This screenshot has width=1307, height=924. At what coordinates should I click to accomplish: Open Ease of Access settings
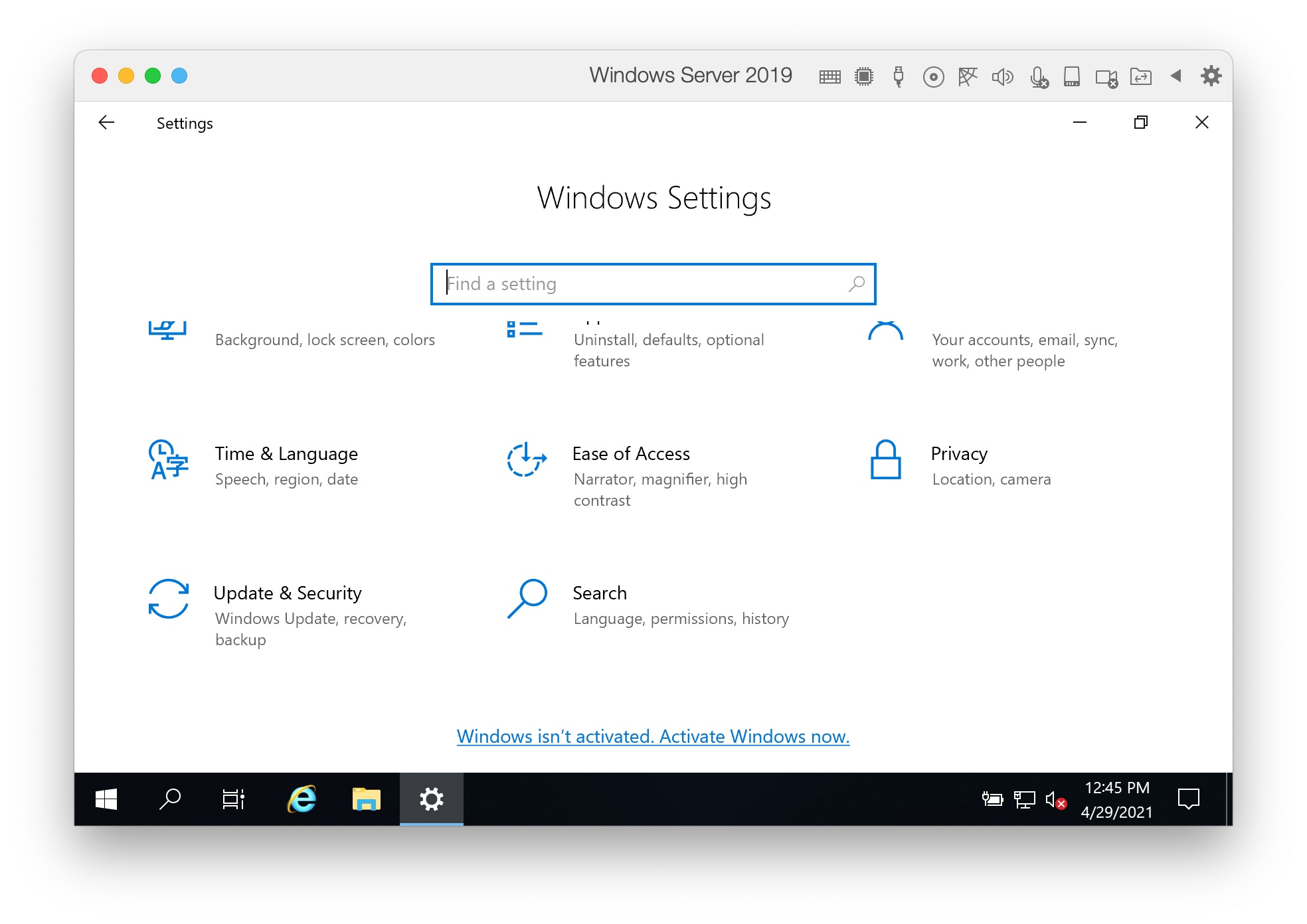tap(630, 454)
